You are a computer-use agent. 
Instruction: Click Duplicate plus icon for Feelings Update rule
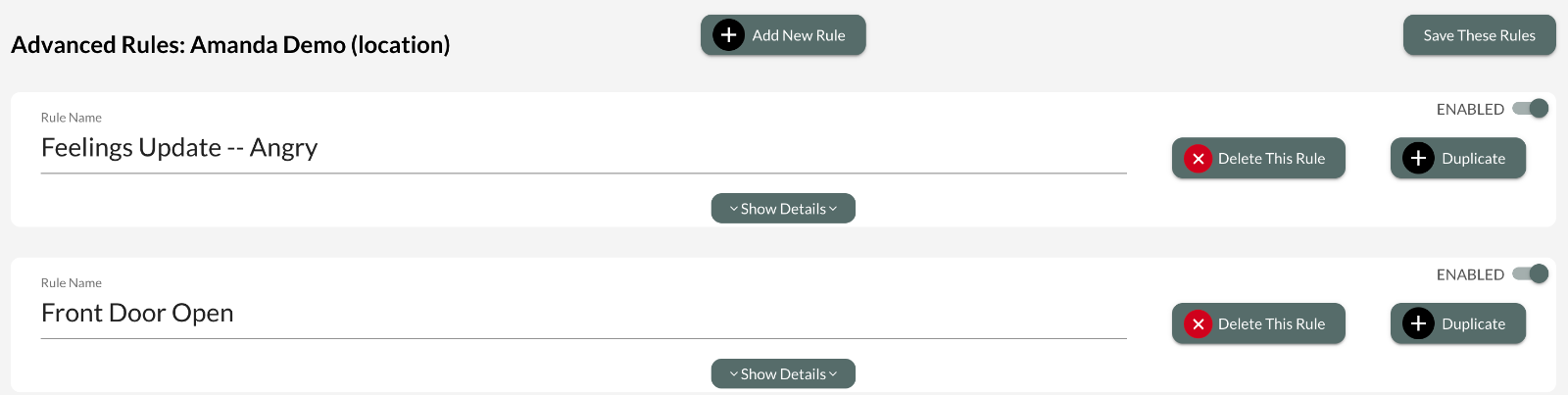coord(1418,159)
